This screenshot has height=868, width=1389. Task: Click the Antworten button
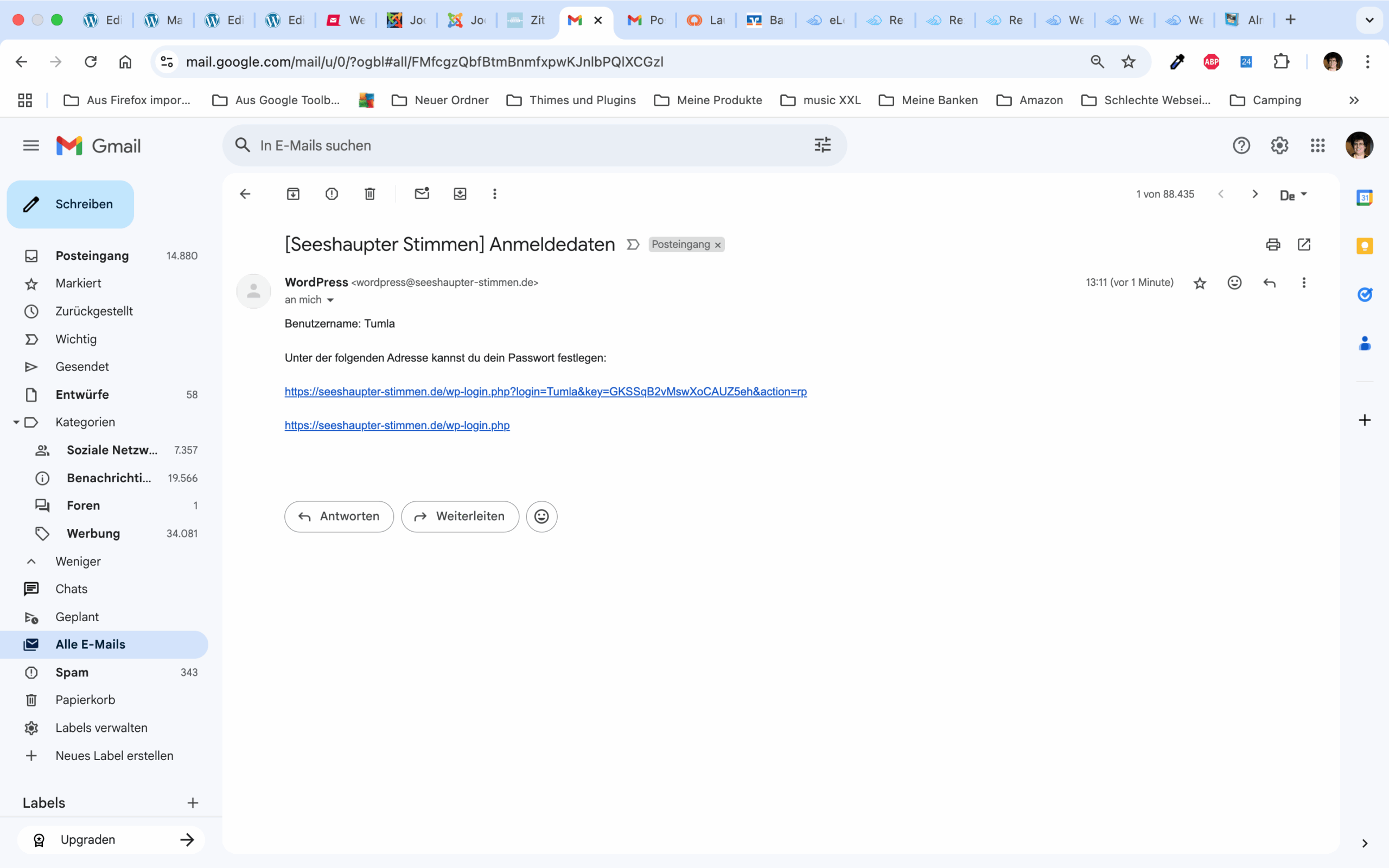click(339, 516)
